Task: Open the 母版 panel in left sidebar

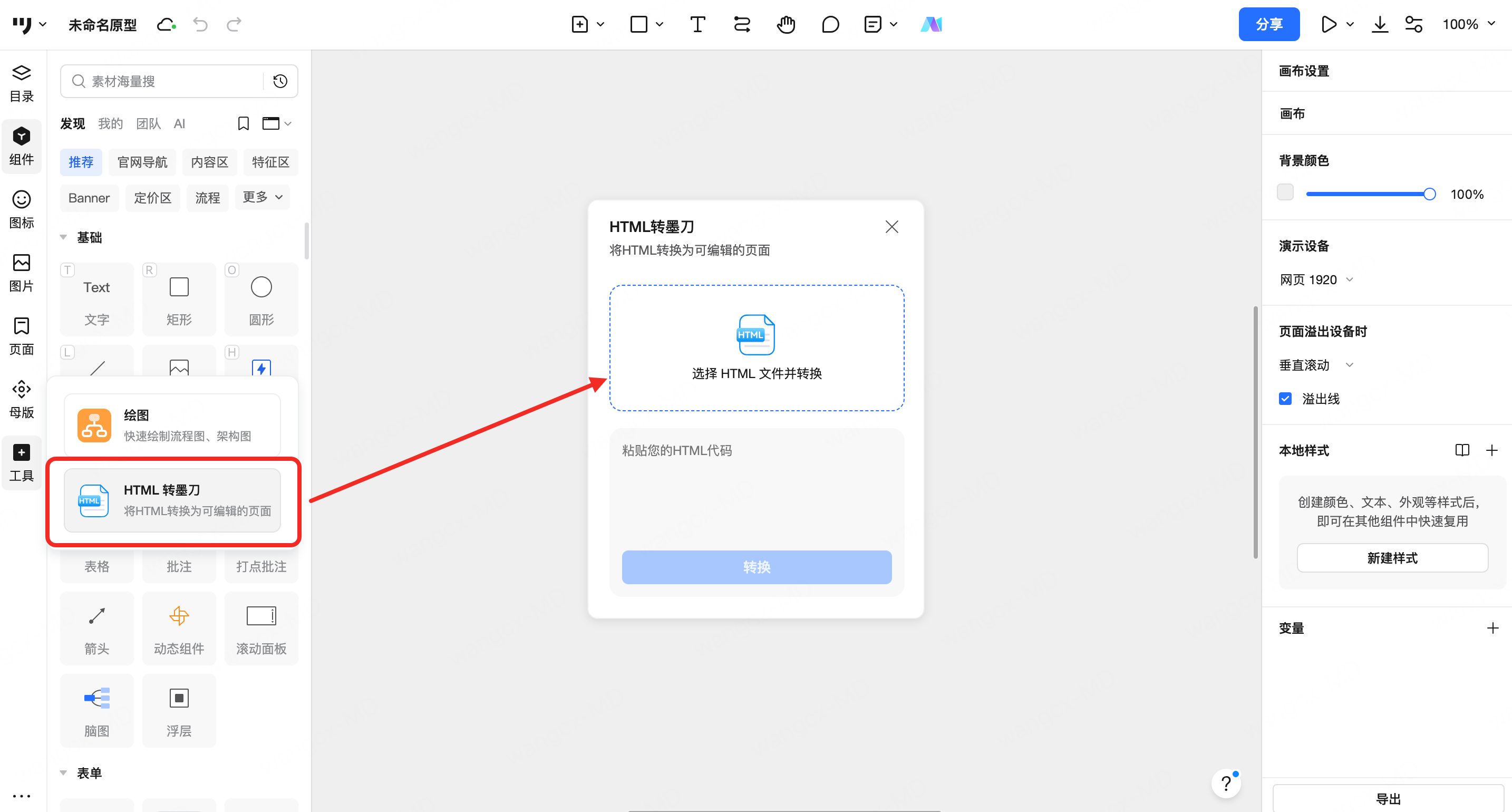Action: [22, 399]
